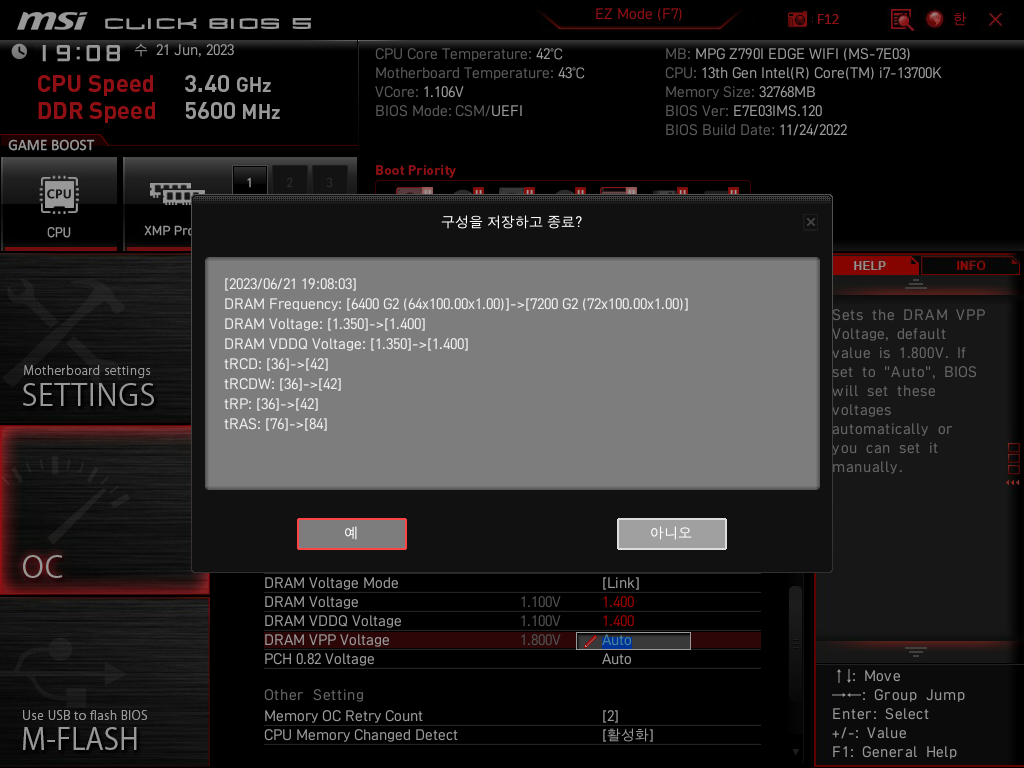Click DRAM VPP Voltage Auto field

click(x=633, y=641)
